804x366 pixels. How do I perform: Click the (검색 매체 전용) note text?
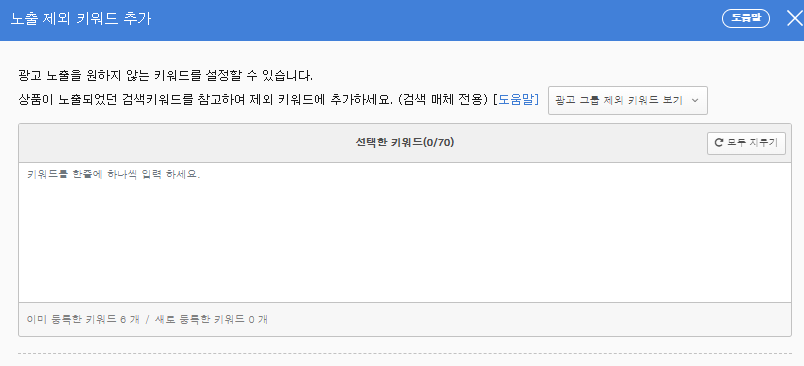coord(440,100)
